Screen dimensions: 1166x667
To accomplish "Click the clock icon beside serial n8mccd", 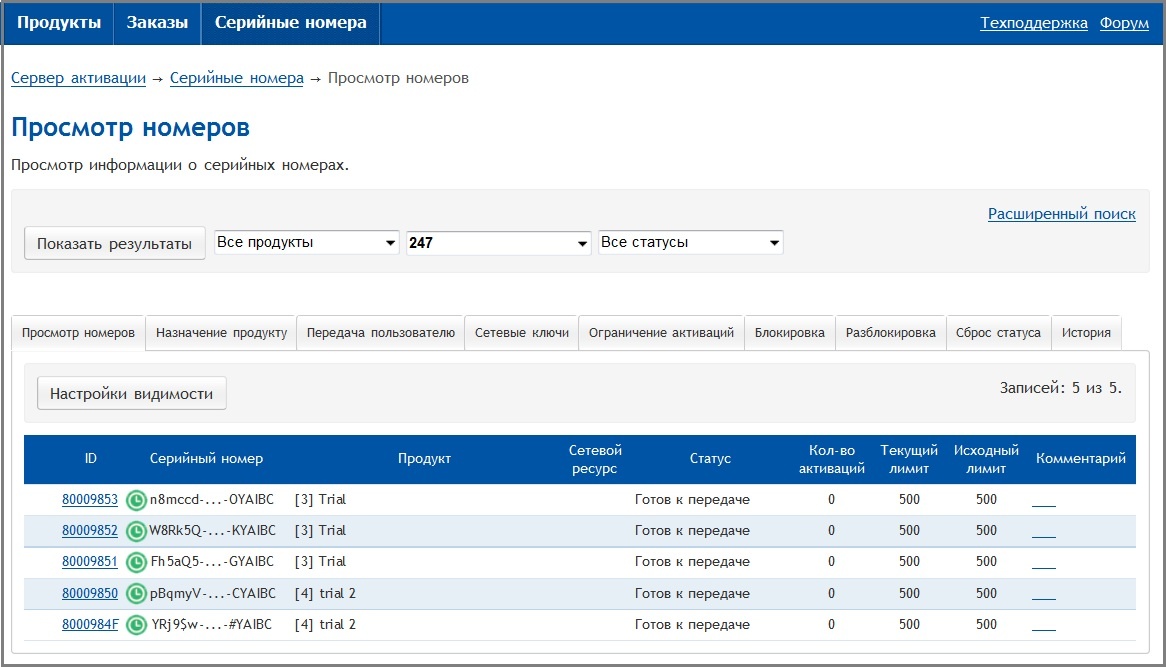I will (x=136, y=500).
